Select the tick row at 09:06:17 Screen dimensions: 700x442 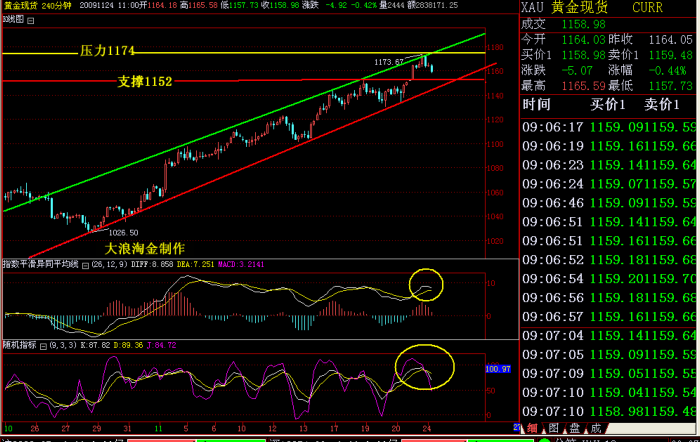(x=609, y=127)
